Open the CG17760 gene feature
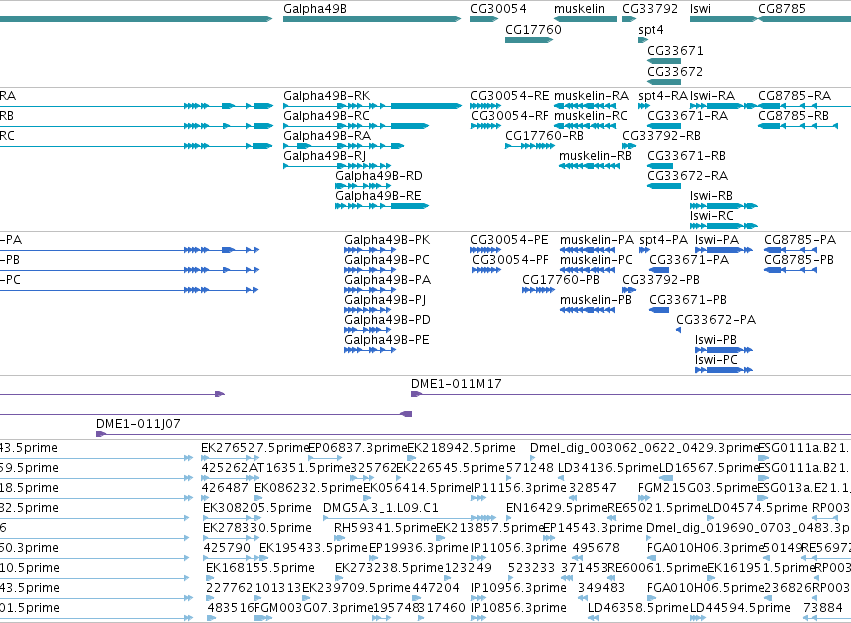Image resolution: width=851 pixels, height=623 pixels. point(529,40)
